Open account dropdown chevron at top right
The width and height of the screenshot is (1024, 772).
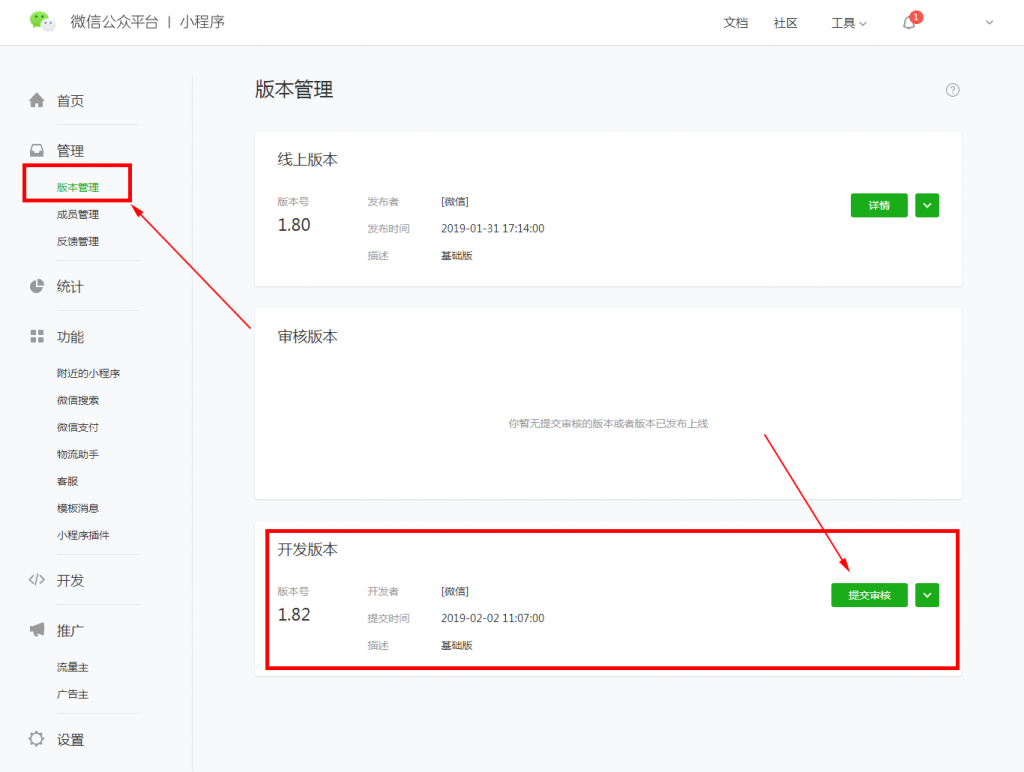pos(990,22)
